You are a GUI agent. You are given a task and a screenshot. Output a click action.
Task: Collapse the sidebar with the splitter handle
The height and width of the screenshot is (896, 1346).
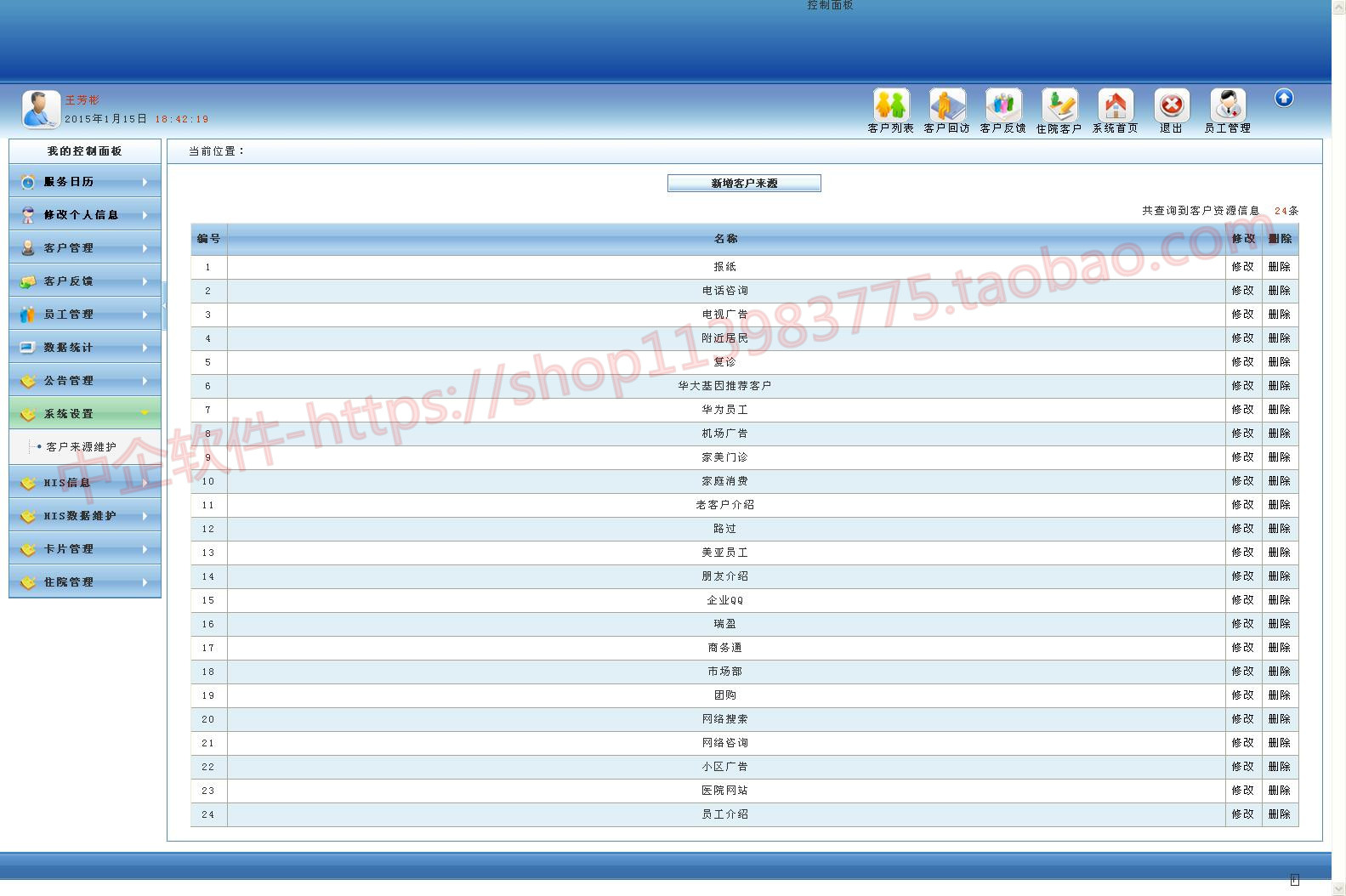click(164, 305)
